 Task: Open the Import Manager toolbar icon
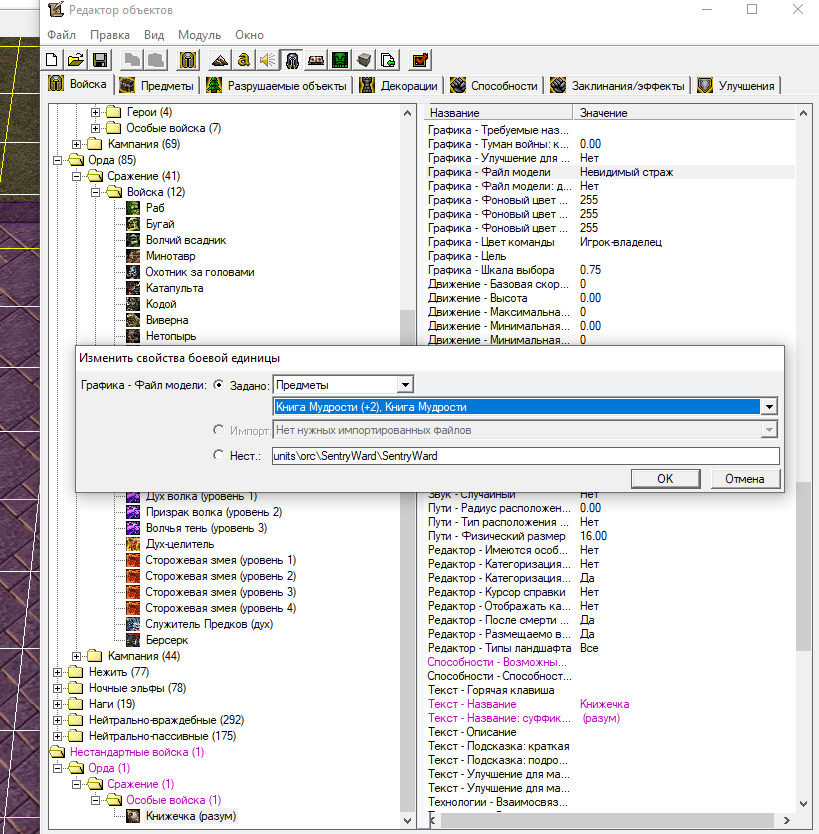point(388,60)
